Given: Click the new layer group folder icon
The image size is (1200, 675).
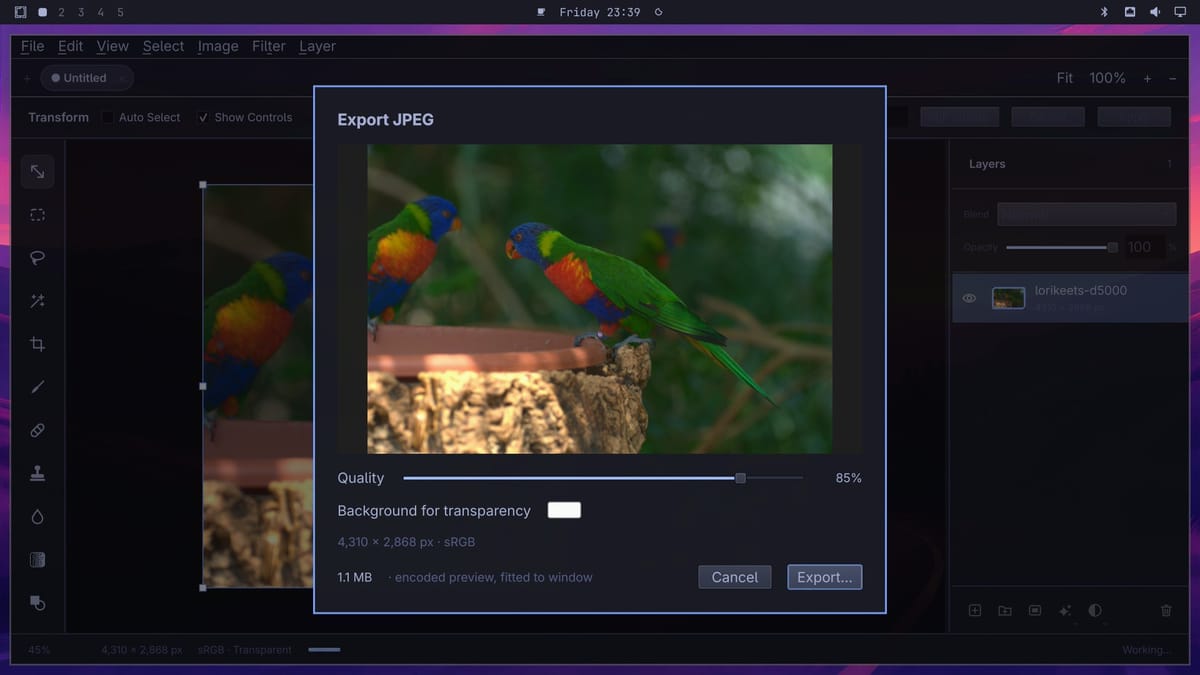Looking at the screenshot, I should (1005, 610).
